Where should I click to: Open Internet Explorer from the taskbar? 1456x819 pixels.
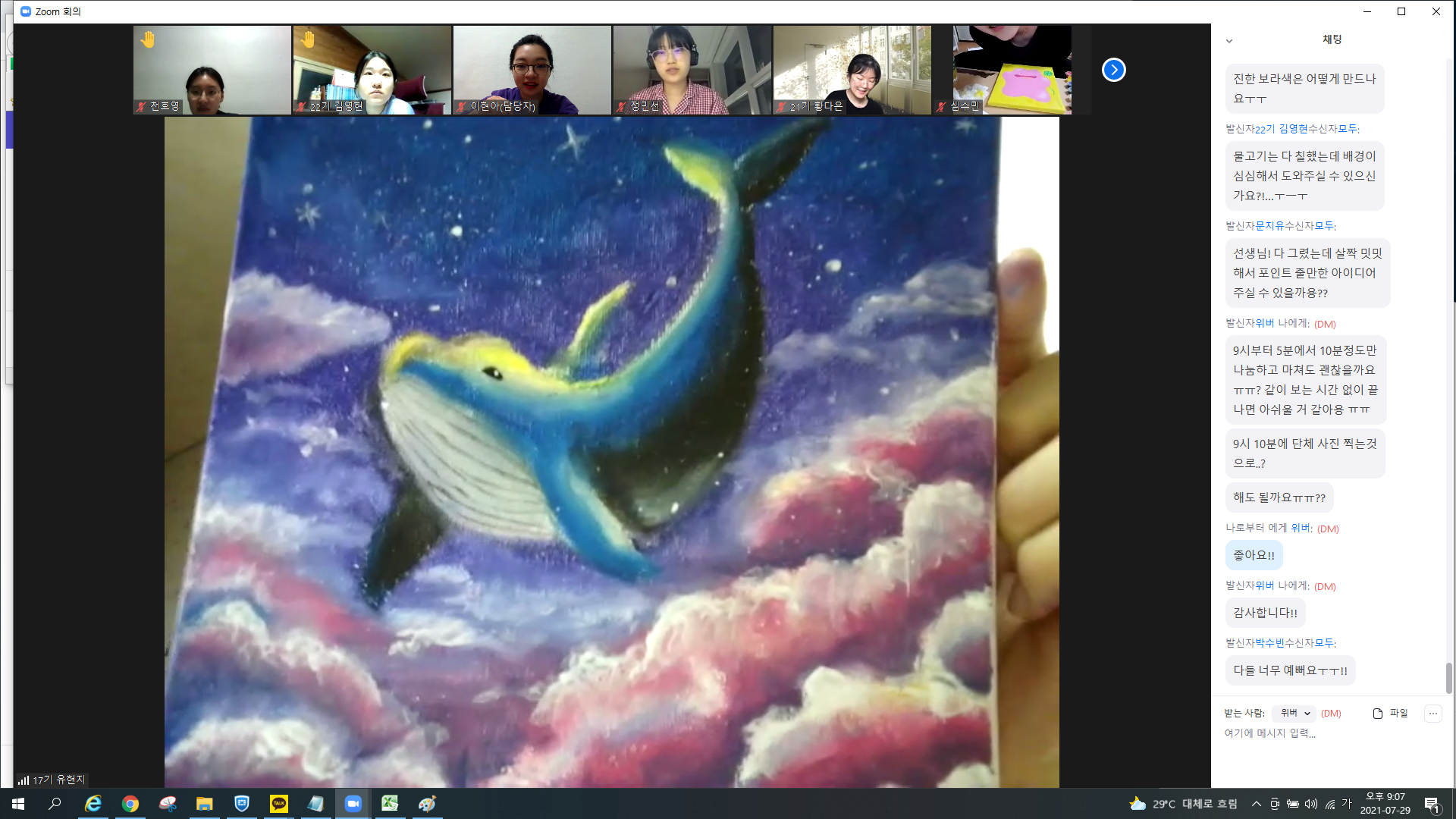[93, 804]
